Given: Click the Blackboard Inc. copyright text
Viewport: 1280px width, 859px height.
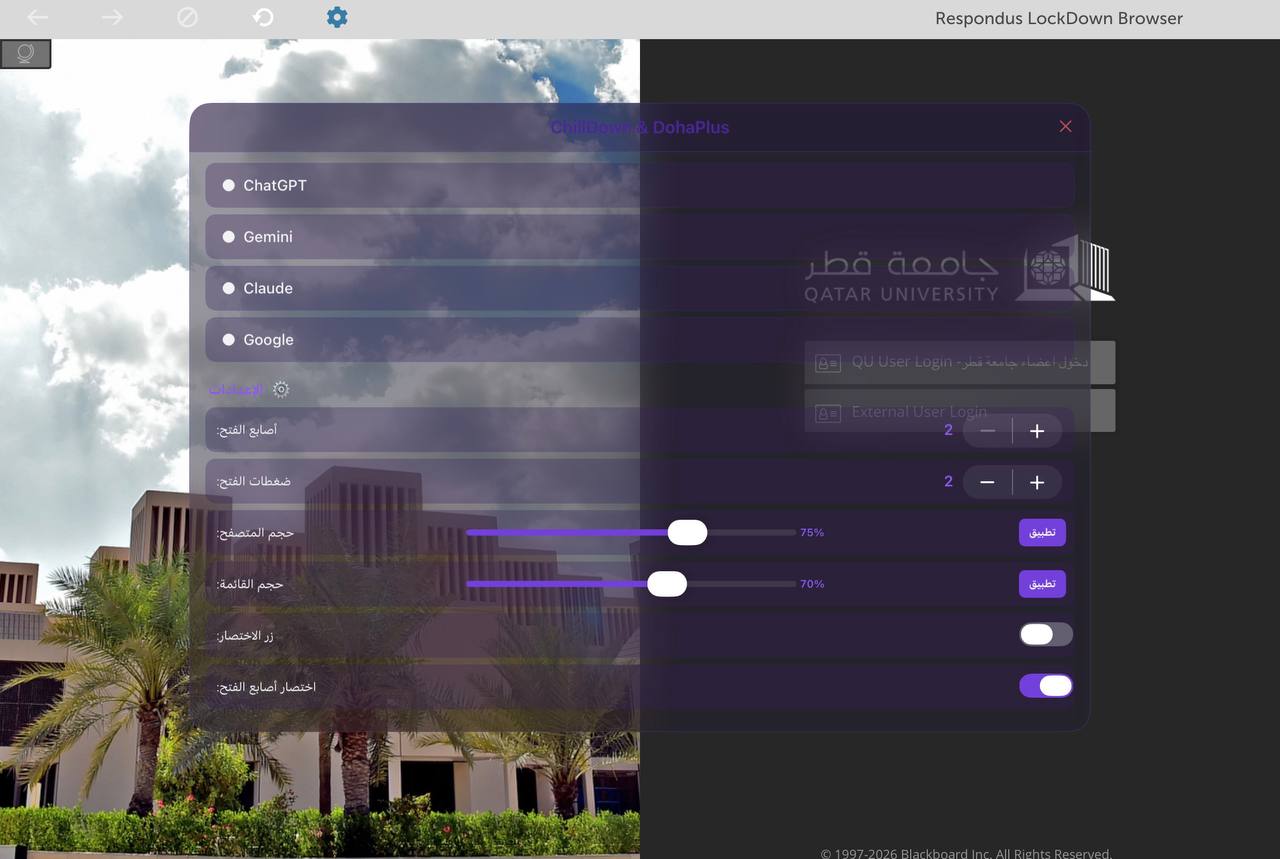Looking at the screenshot, I should [966, 853].
